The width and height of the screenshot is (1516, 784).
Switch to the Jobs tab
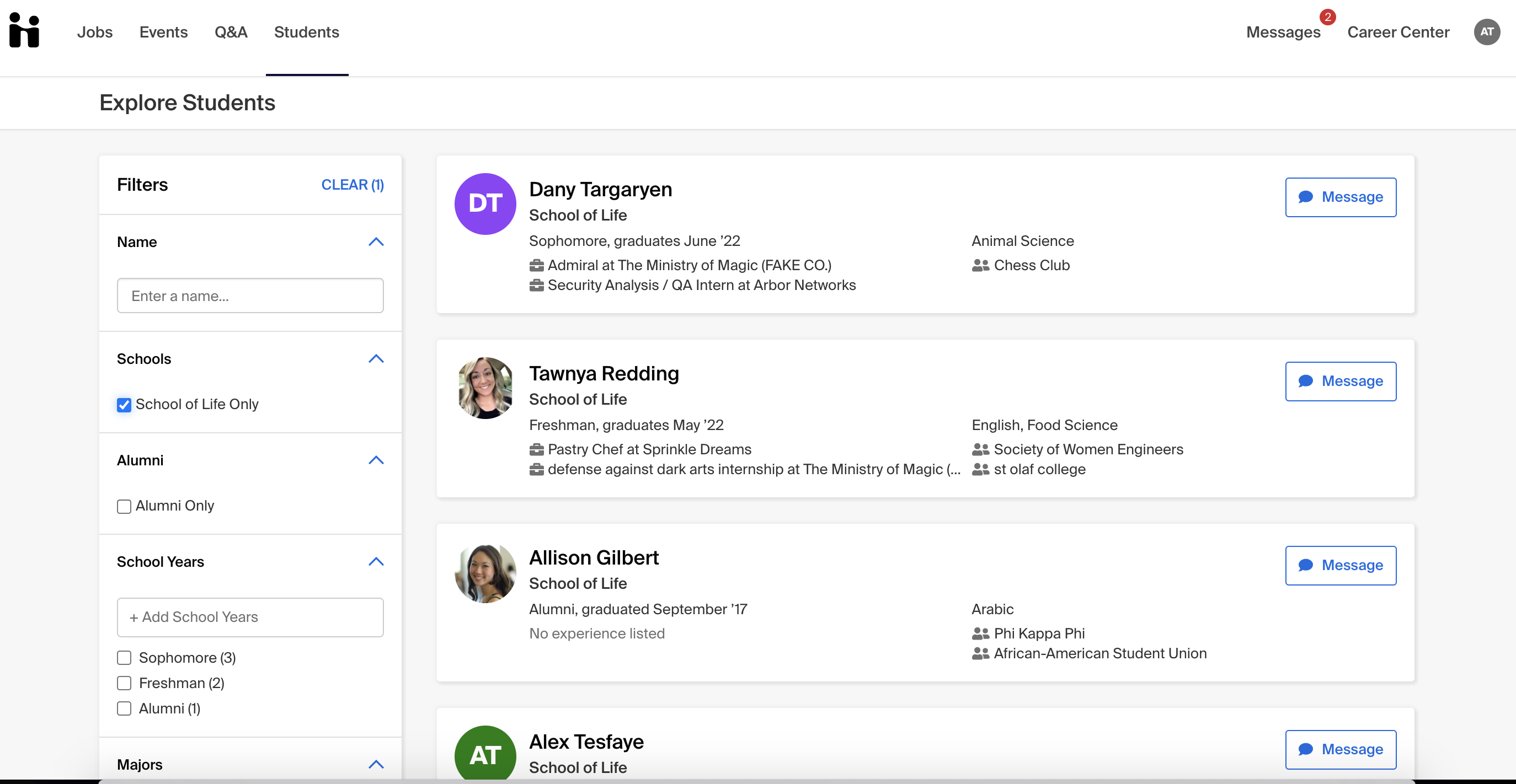tap(95, 33)
